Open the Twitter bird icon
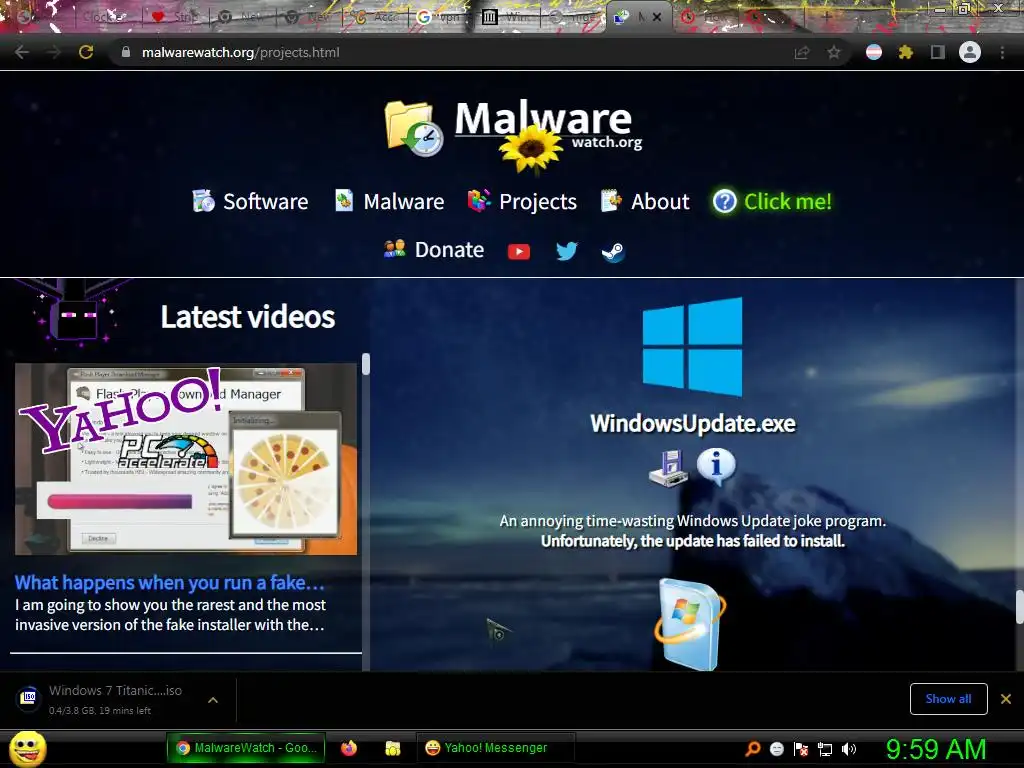Viewport: 1024px width, 768px height. [x=566, y=251]
